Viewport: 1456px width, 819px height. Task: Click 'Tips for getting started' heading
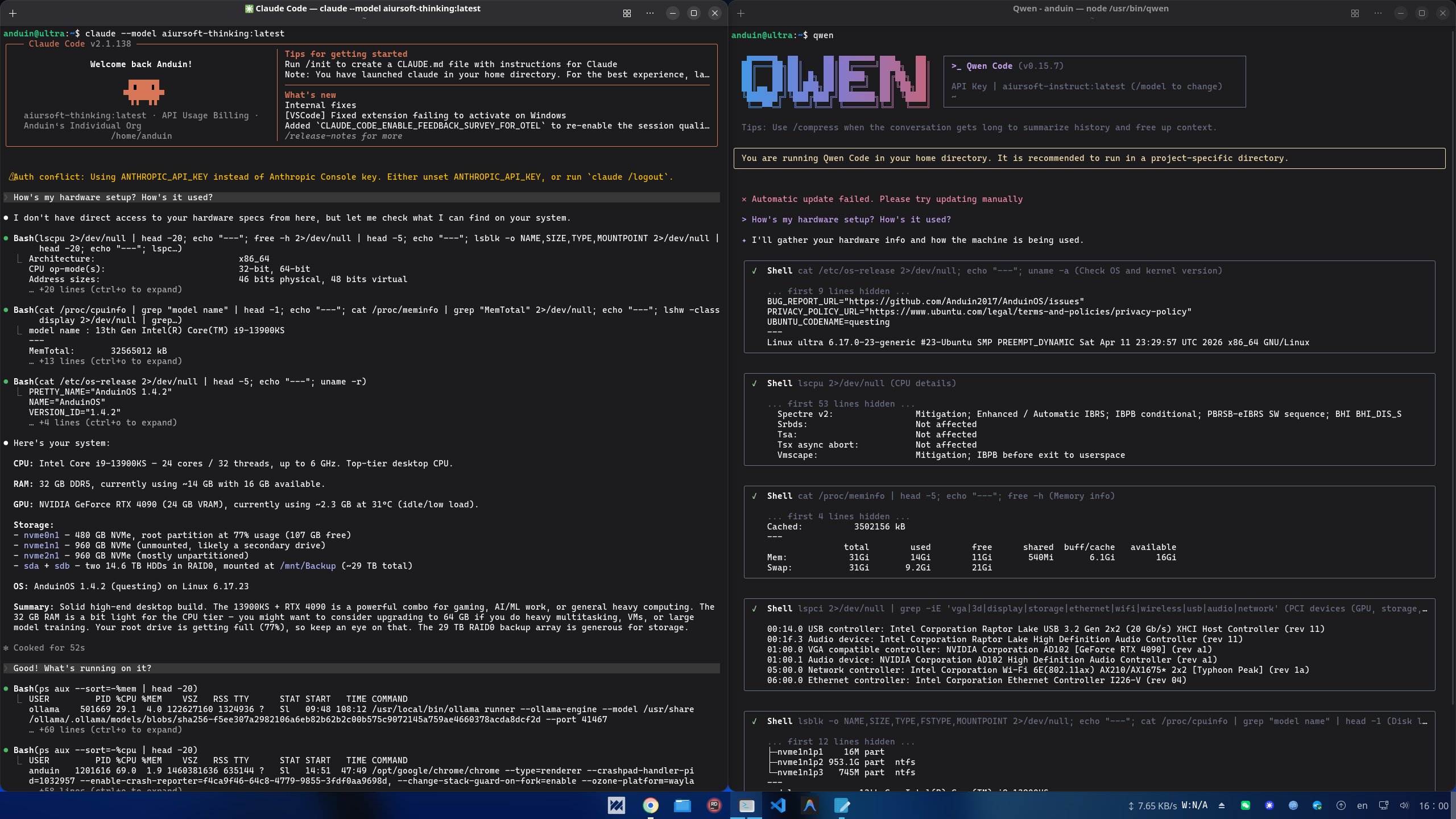346,54
